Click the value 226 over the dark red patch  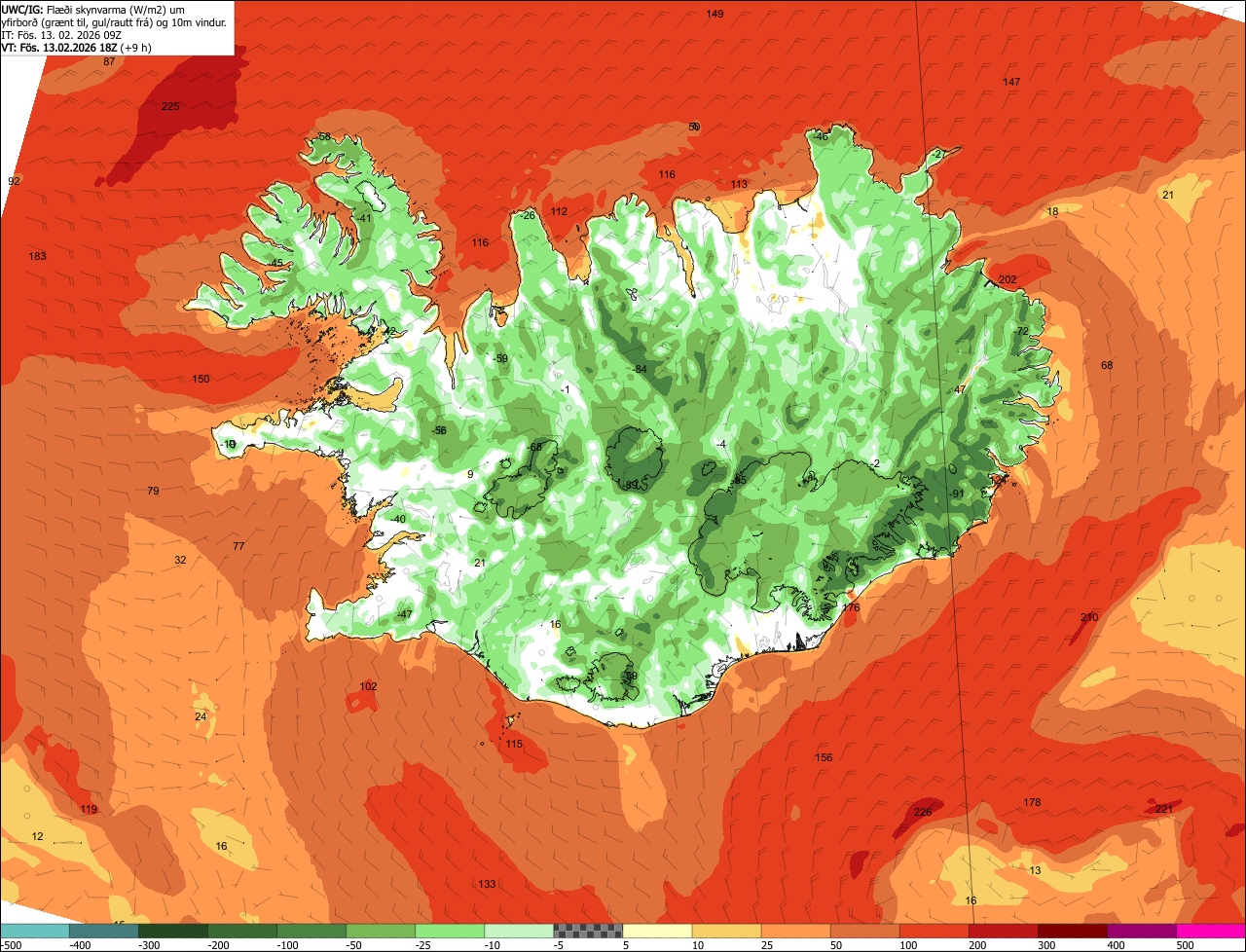(x=923, y=812)
